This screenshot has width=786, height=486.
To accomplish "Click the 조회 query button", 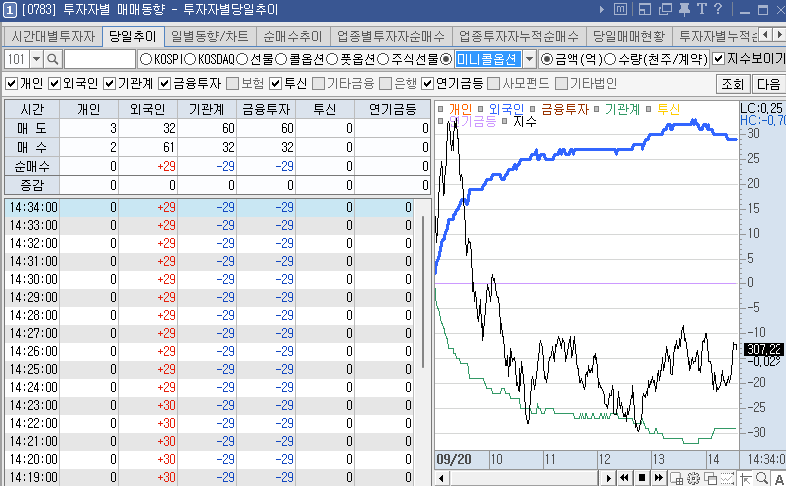I will pos(733,83).
